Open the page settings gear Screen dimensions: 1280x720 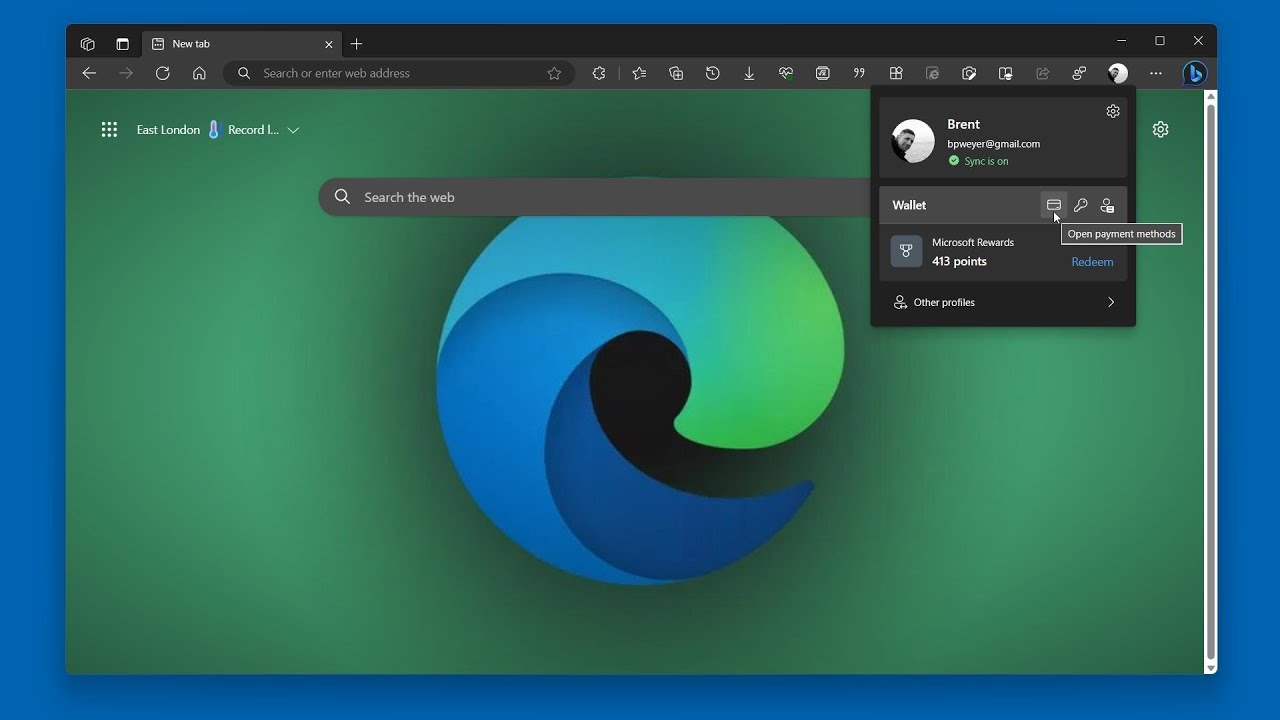click(1160, 129)
